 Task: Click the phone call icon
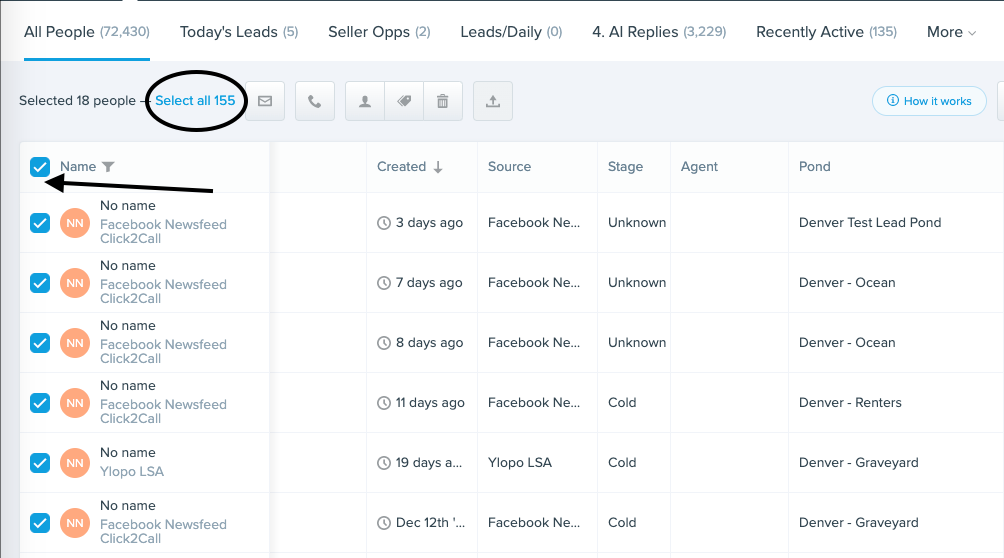click(x=314, y=101)
